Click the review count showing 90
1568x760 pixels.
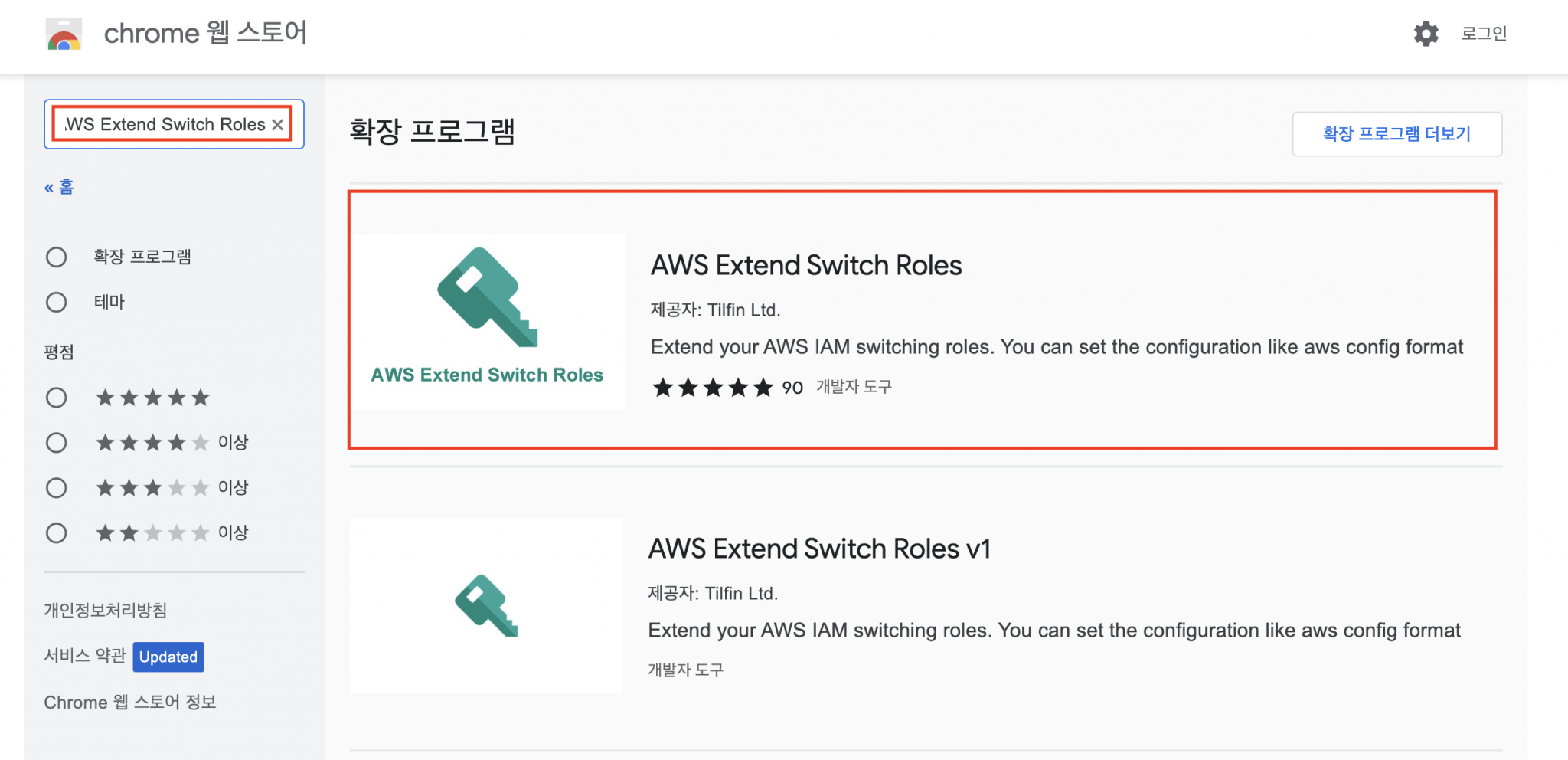tap(791, 388)
